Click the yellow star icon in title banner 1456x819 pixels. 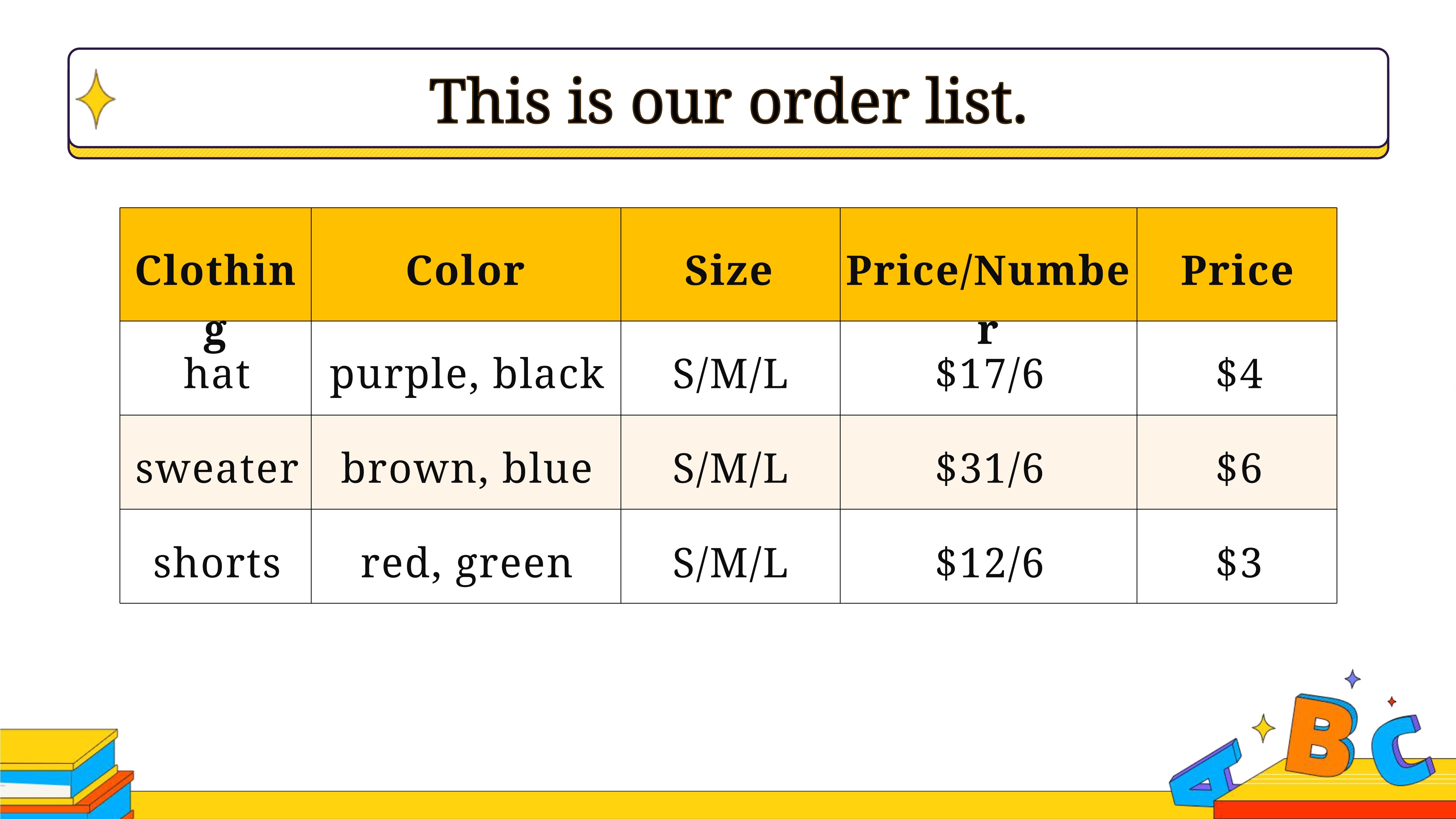click(x=96, y=99)
